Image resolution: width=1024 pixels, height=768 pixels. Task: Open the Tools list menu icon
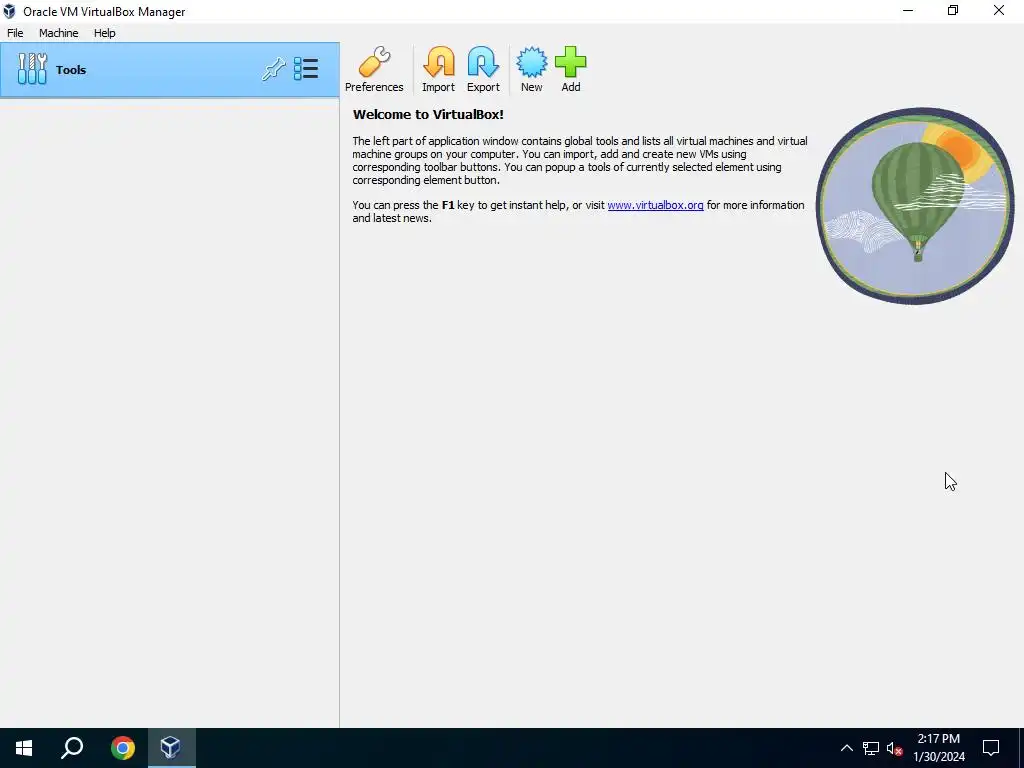point(306,69)
